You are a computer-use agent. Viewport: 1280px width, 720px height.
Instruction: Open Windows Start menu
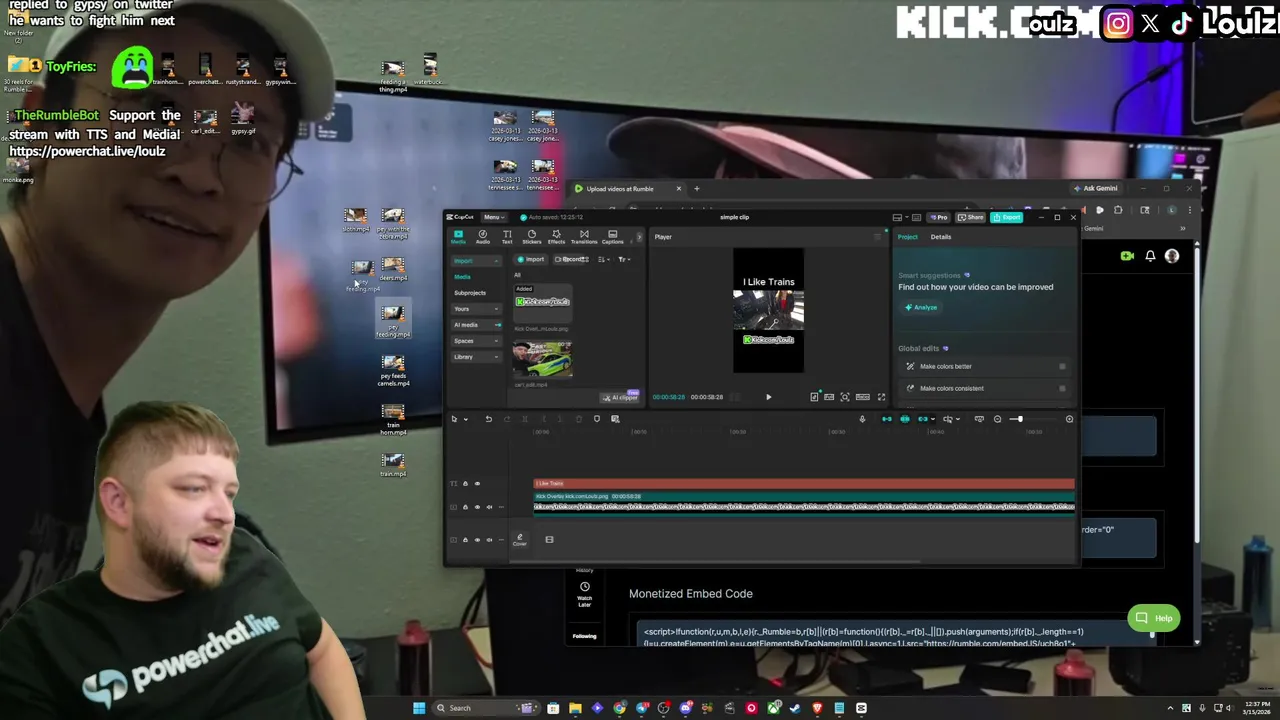[419, 708]
